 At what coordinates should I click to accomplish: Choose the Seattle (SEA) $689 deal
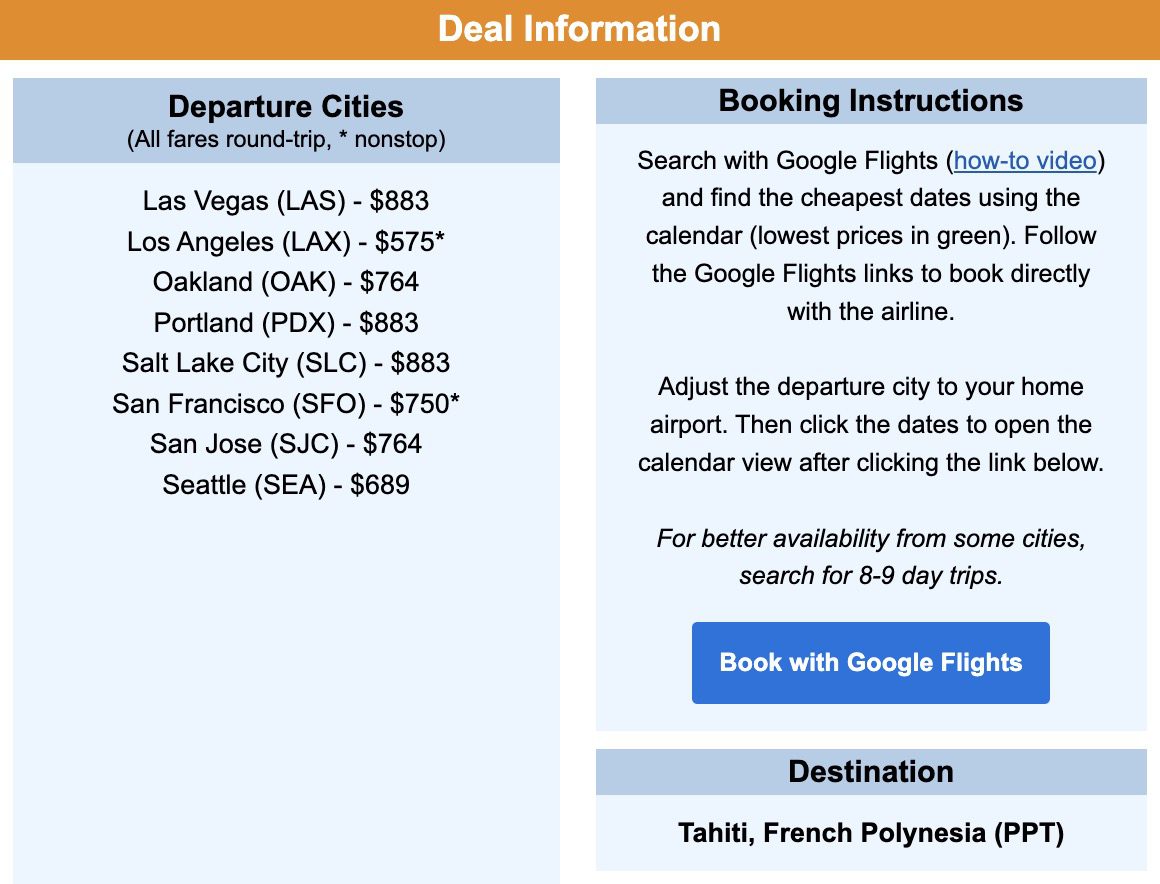285,485
